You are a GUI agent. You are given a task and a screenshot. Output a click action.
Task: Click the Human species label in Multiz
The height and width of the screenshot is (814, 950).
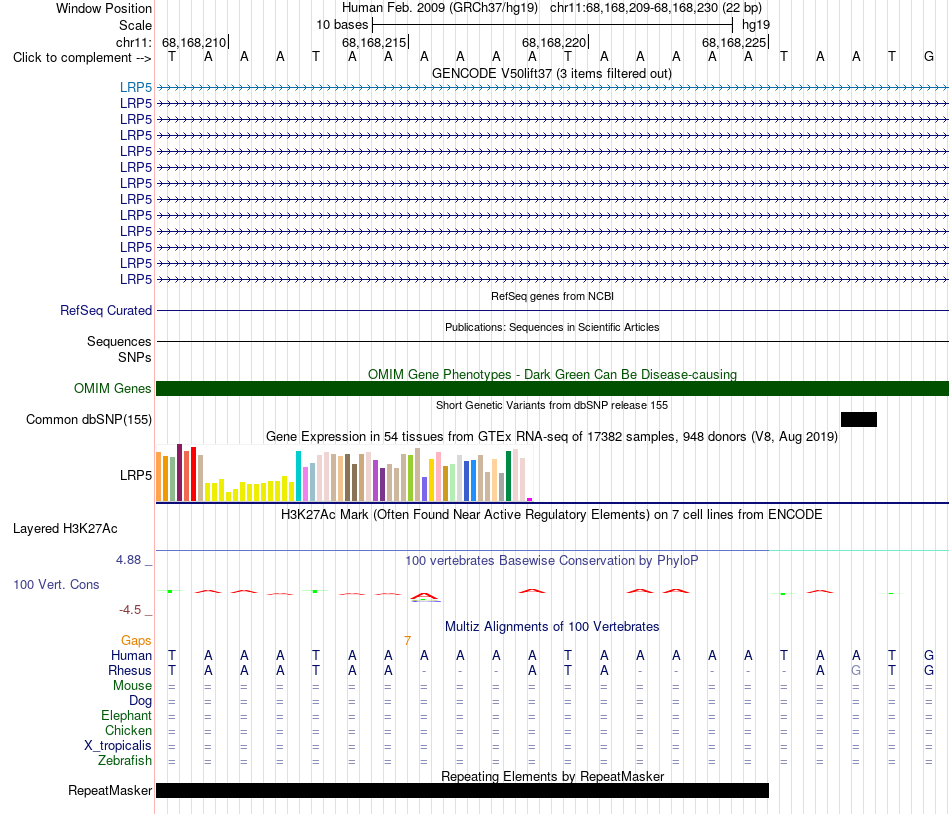click(x=131, y=655)
